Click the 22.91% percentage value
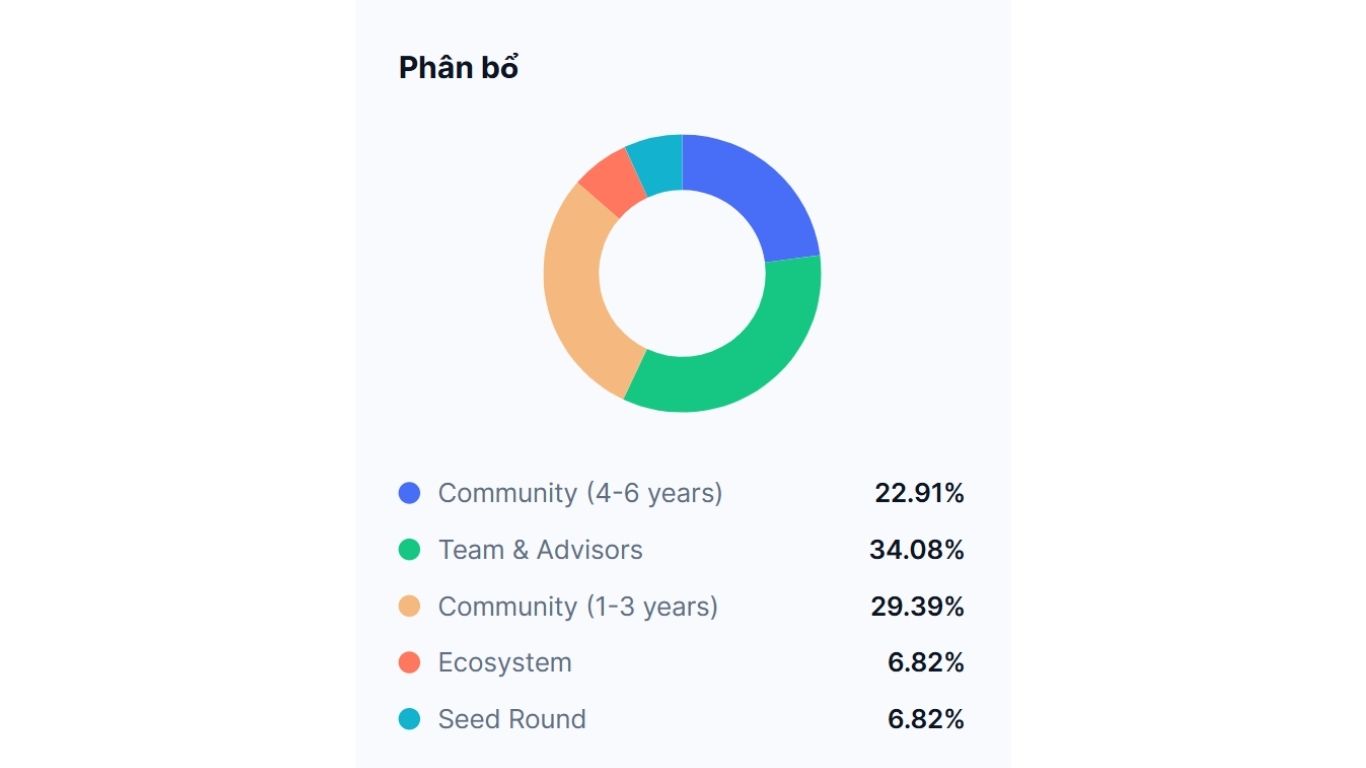 tap(919, 493)
